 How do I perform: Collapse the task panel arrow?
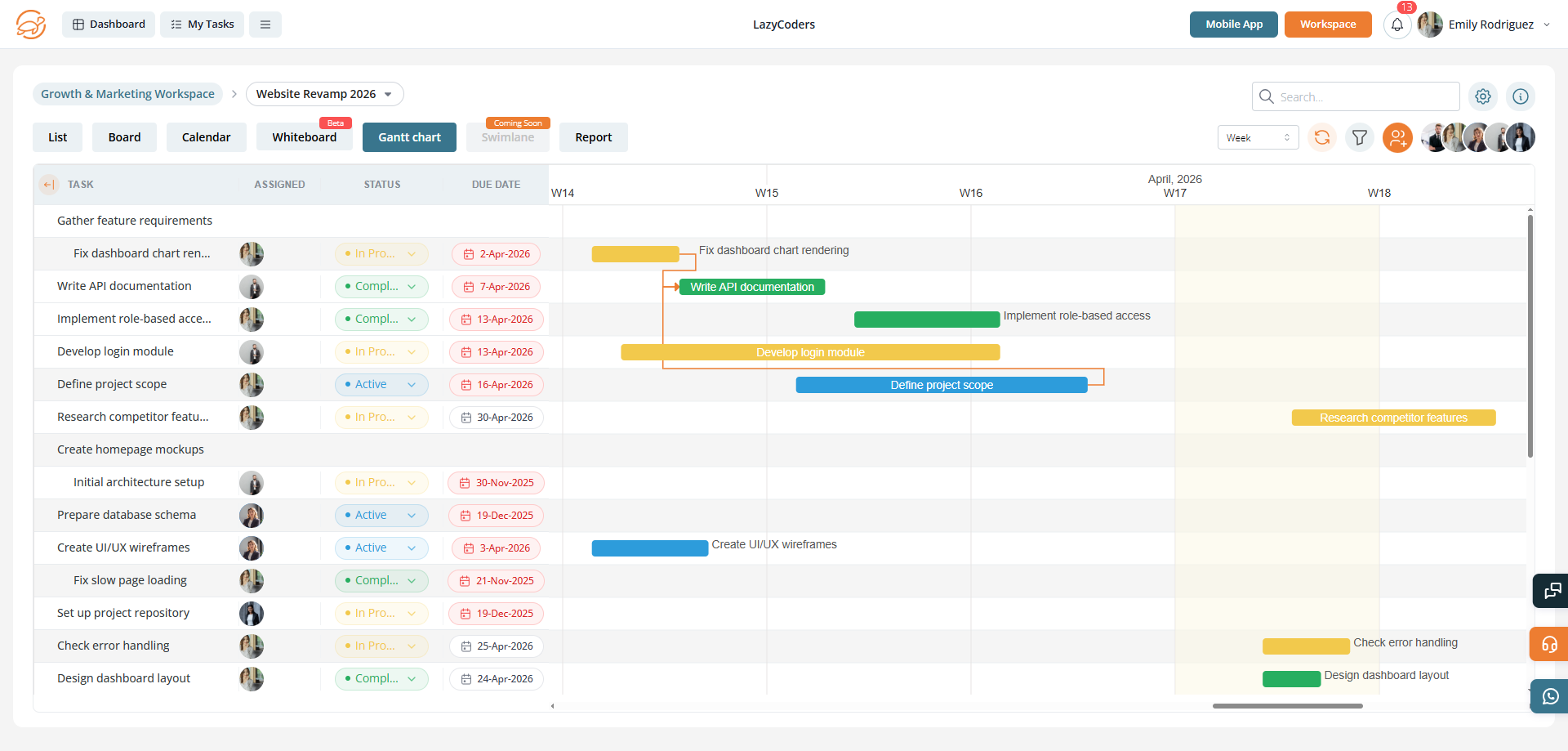pos(49,185)
